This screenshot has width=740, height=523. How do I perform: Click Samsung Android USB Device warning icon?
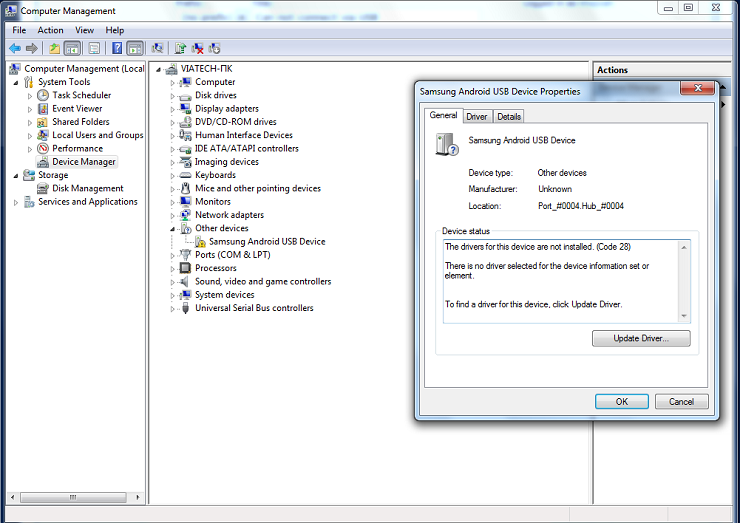[x=201, y=242]
